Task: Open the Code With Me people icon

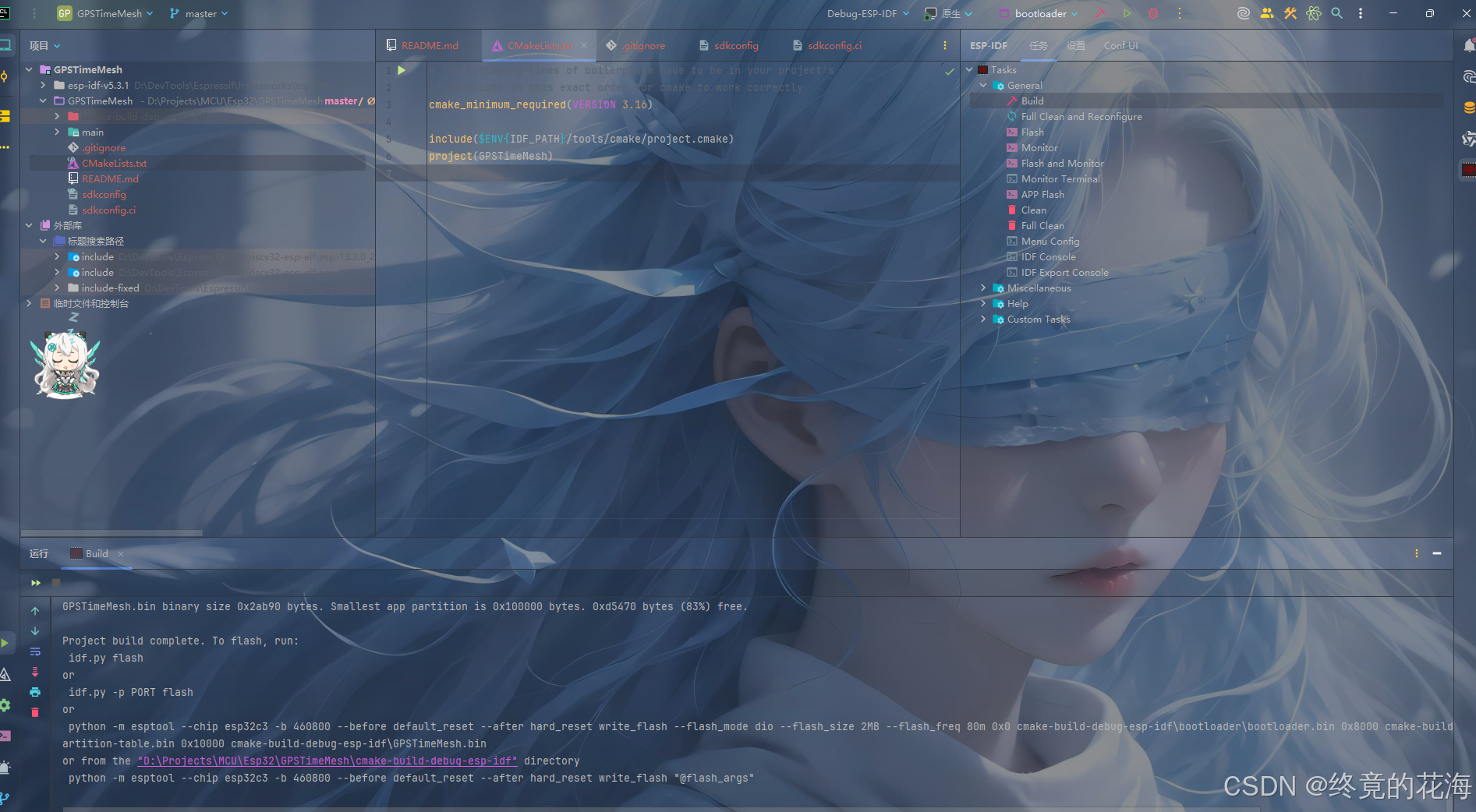Action: (x=1267, y=13)
